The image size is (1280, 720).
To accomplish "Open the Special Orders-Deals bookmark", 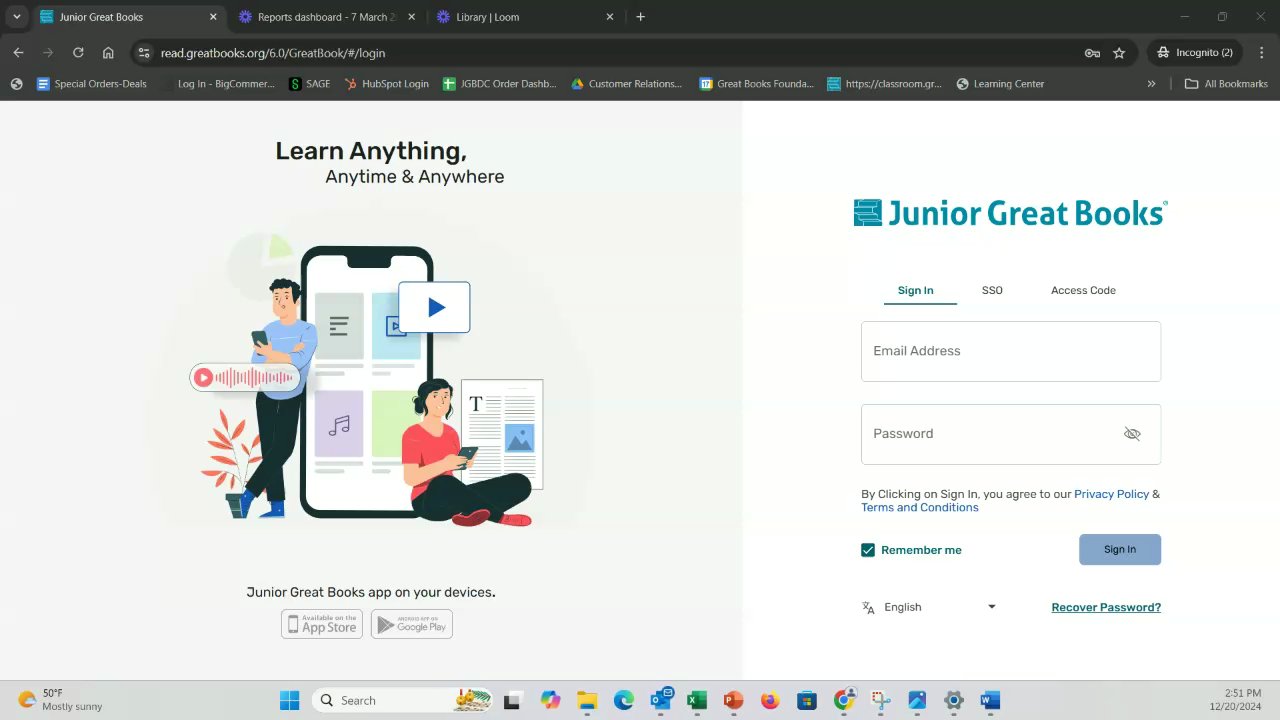I will pyautogui.click(x=92, y=84).
